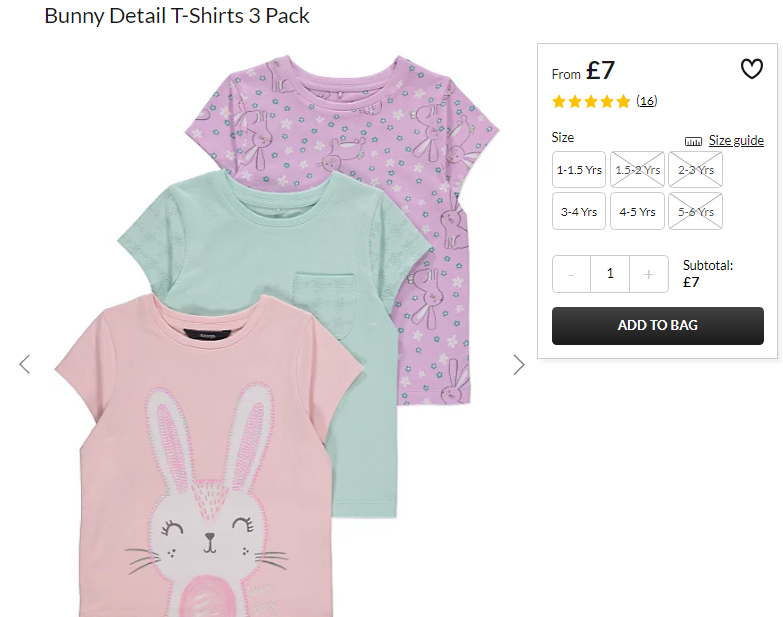This screenshot has height=617, width=783.
Task: Add item to wishlist with heart icon
Action: click(x=751, y=69)
